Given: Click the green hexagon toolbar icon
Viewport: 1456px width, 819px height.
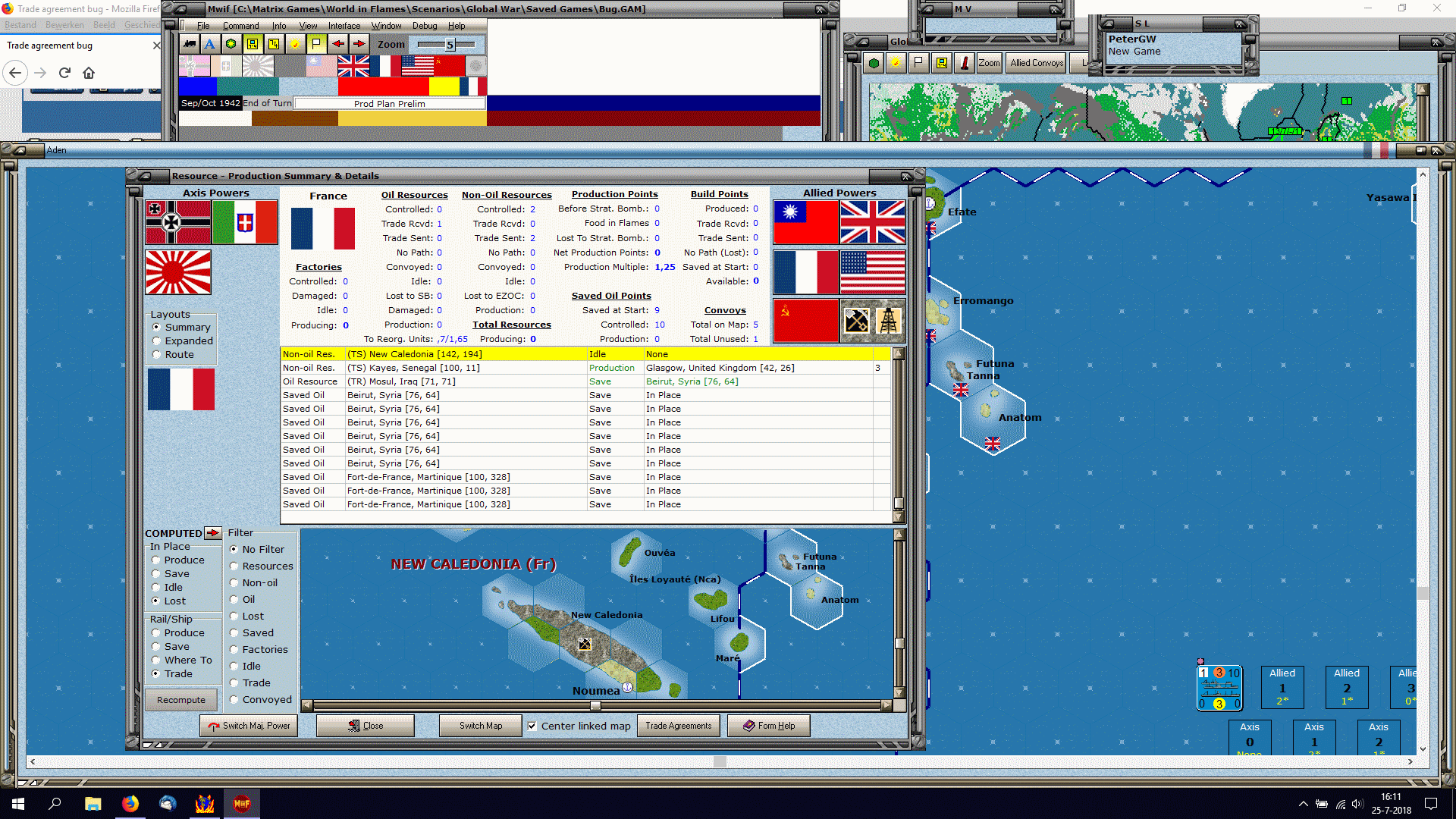Looking at the screenshot, I should point(231,44).
